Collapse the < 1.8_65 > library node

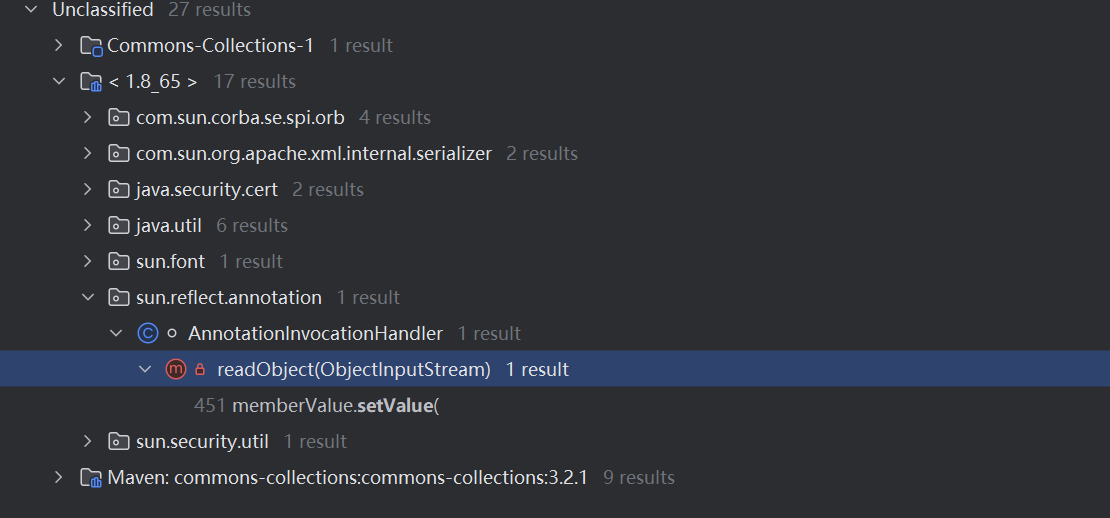59,82
